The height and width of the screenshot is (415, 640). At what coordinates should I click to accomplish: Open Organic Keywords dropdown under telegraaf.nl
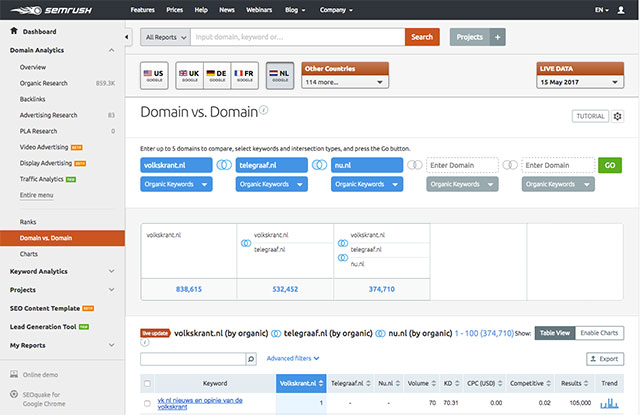pos(271,184)
